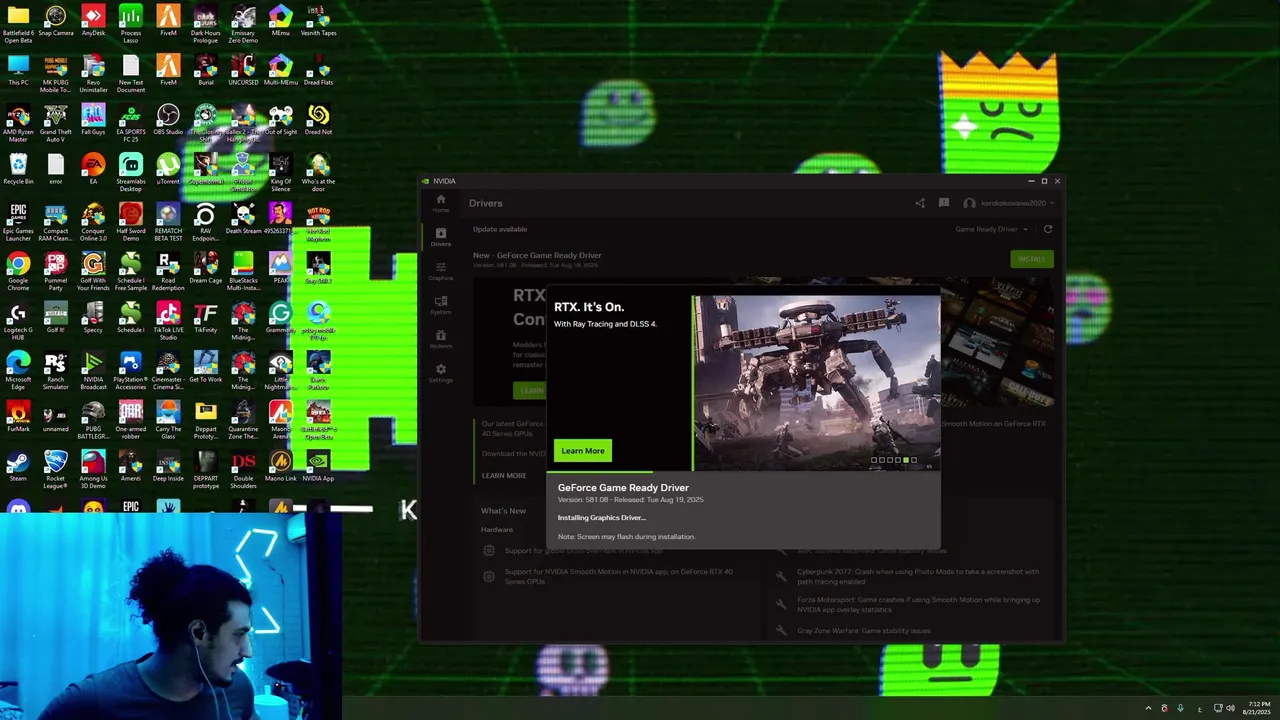1280x720 pixels.
Task: Select the This PC desktop icon
Action: tap(18, 71)
